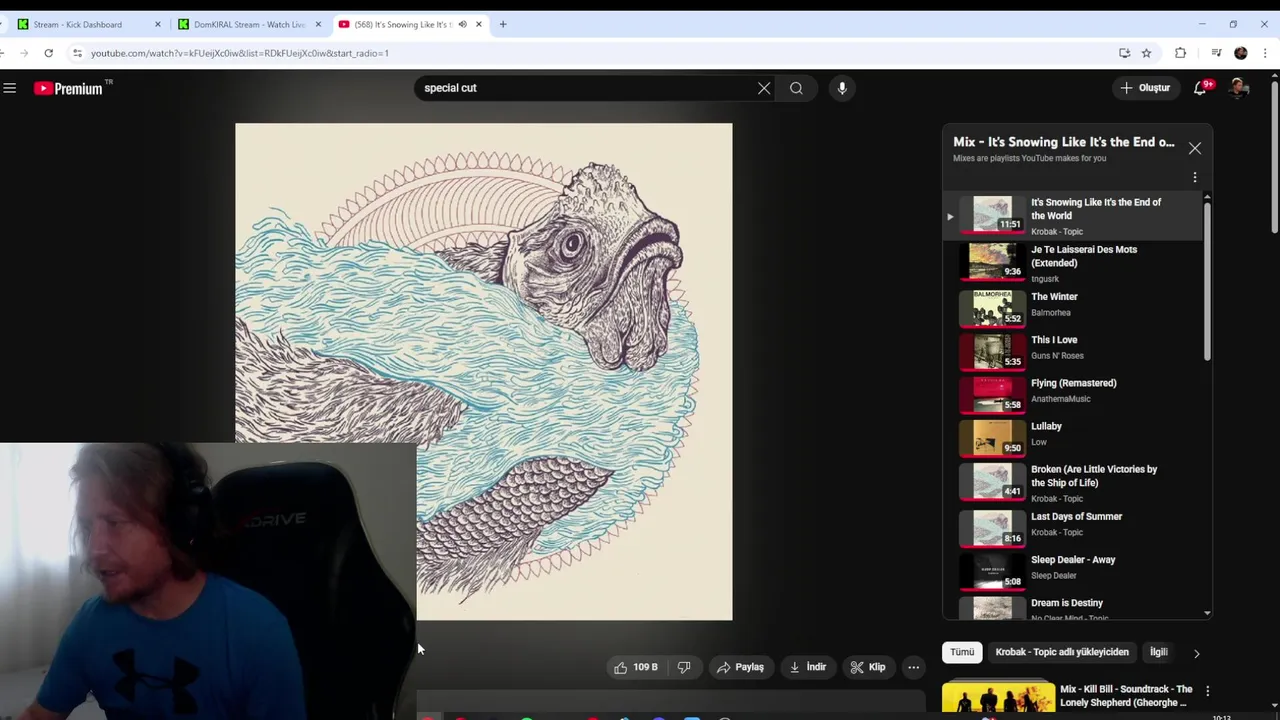Download the video via İndir
Image resolution: width=1280 pixels, height=720 pixels.
coord(808,667)
